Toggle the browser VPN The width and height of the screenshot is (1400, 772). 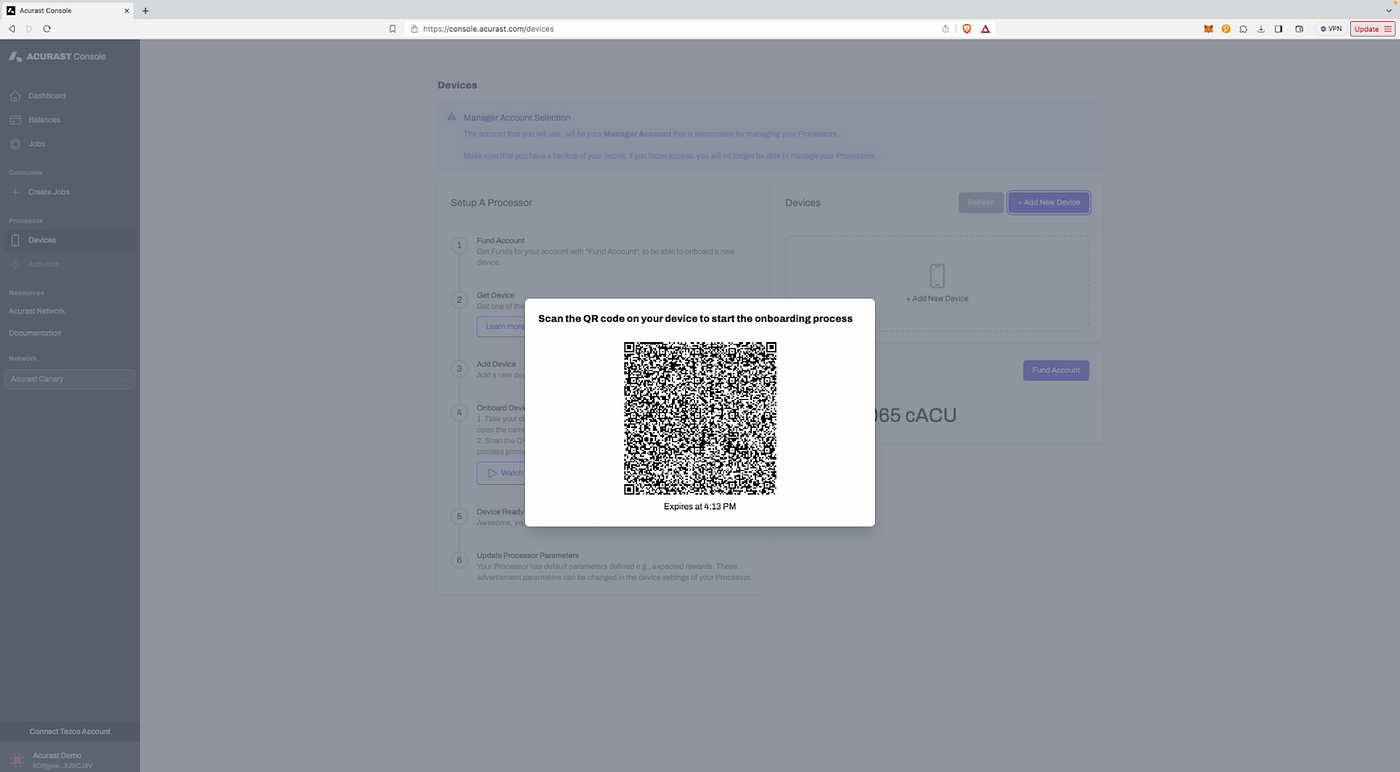pos(1331,29)
